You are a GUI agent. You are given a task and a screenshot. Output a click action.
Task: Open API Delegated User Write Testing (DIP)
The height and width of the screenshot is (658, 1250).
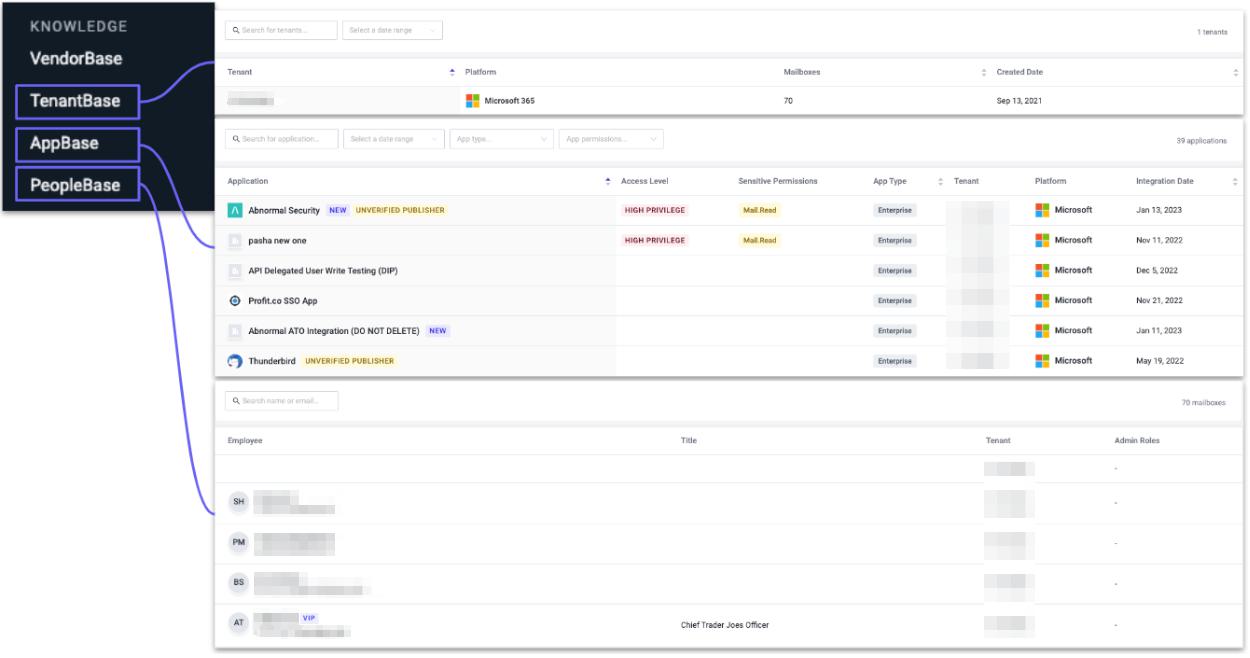tap(323, 271)
